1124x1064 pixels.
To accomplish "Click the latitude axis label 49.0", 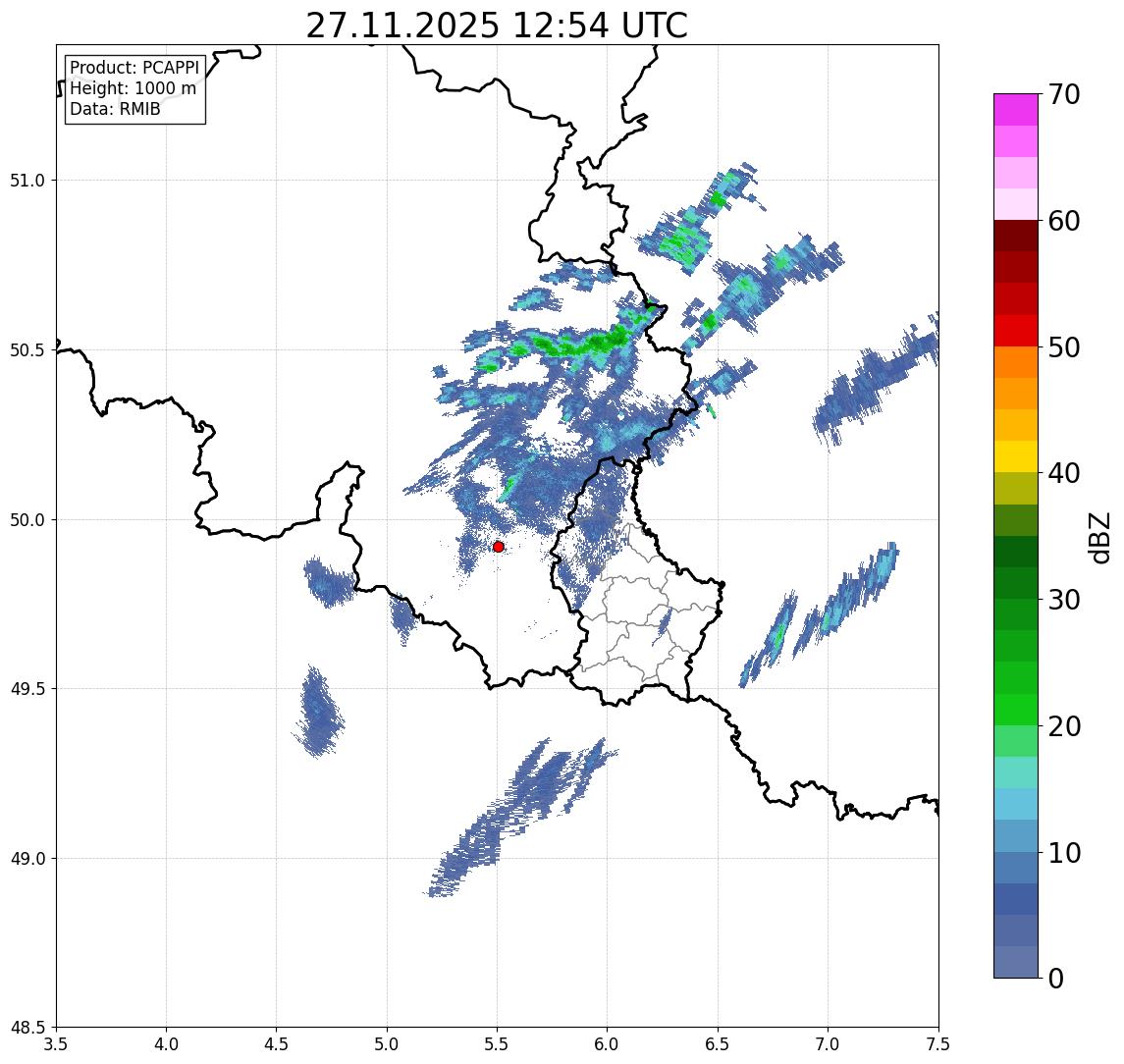I will tap(27, 858).
